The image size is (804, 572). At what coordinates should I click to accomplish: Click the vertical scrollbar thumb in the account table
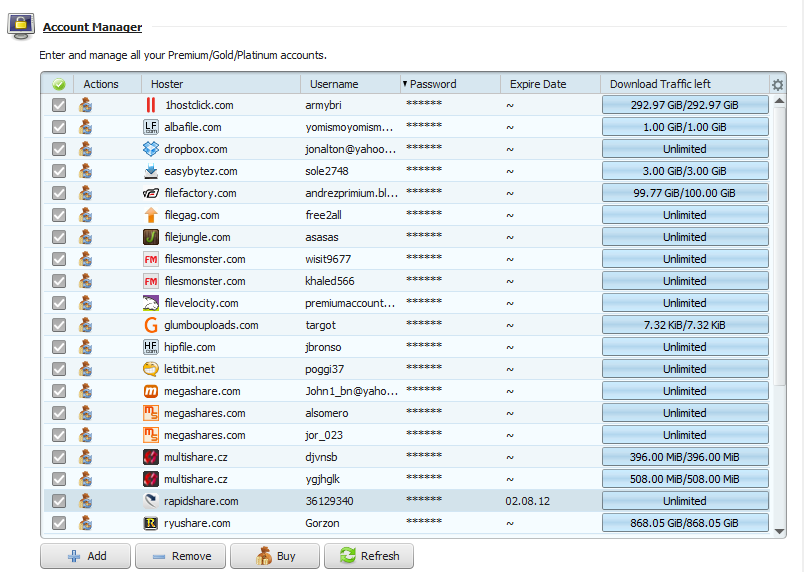tap(779, 247)
